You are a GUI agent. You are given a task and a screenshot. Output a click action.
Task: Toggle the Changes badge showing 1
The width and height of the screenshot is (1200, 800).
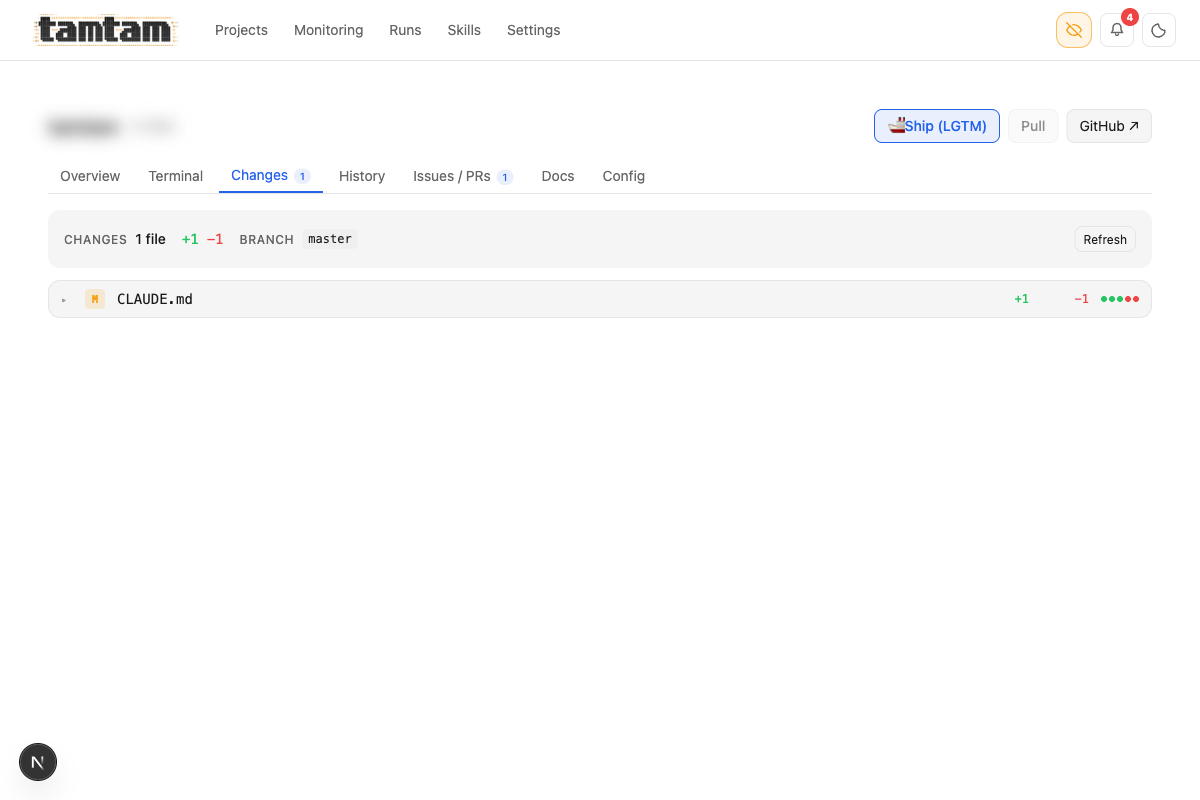[x=303, y=176]
